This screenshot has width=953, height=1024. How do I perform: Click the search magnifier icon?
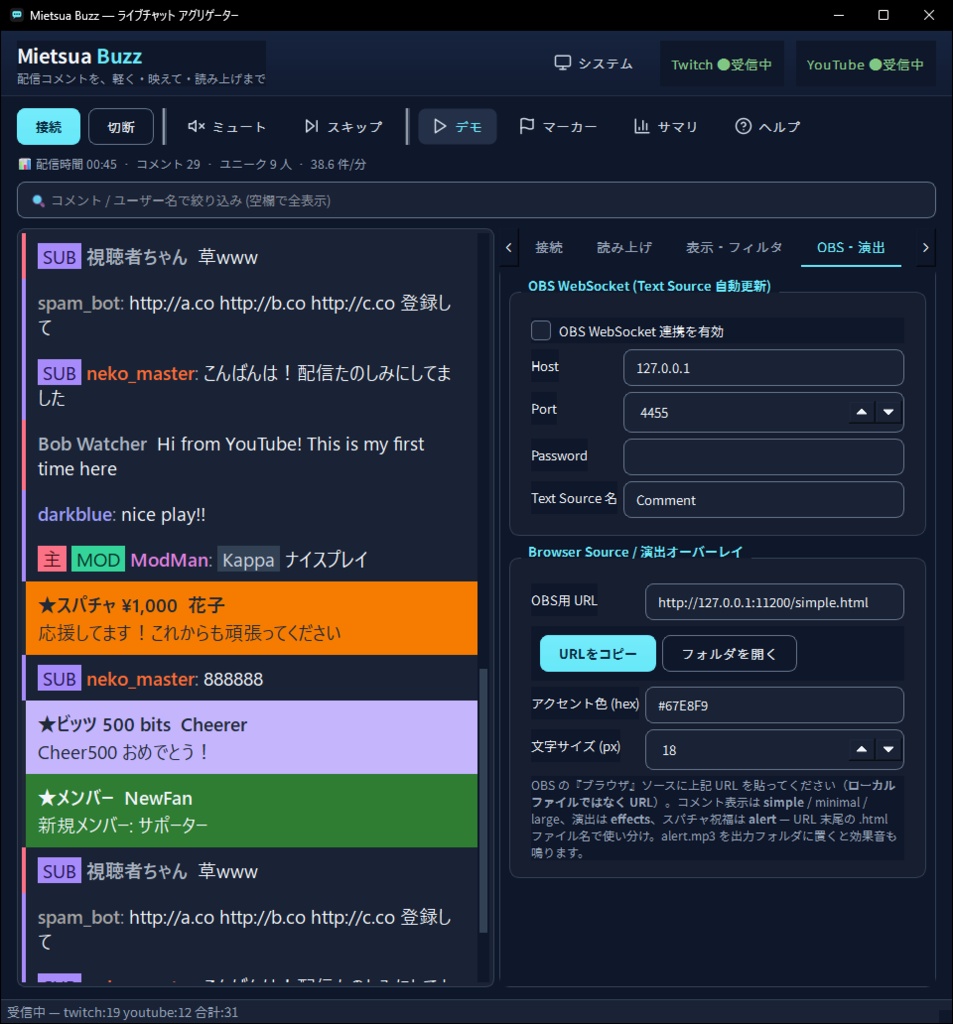39,200
